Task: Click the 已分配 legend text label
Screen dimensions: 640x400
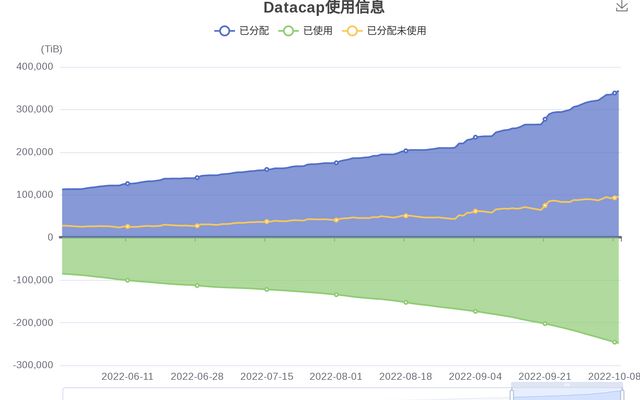Action: 252,31
